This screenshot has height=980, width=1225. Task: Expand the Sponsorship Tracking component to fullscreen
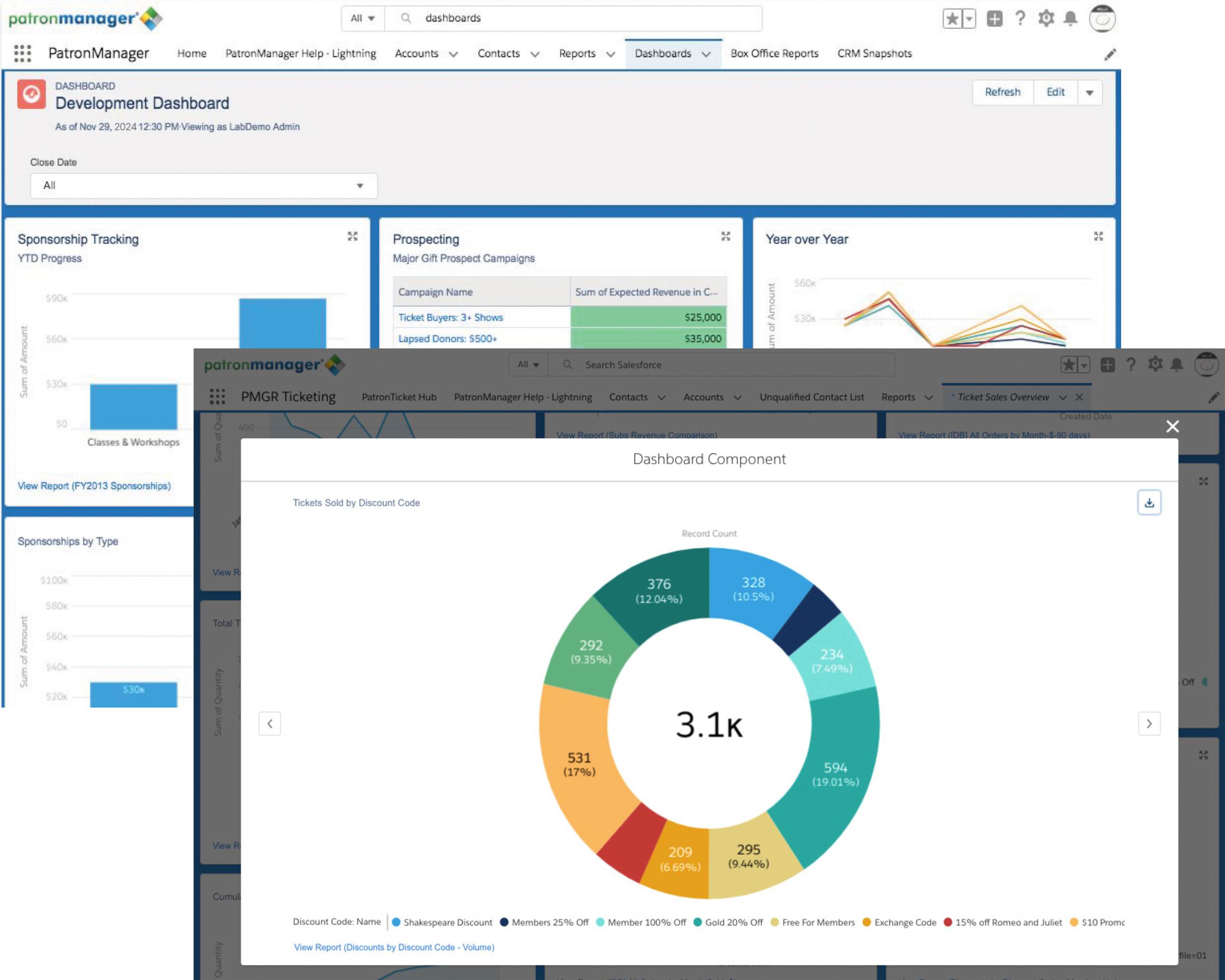(352, 236)
